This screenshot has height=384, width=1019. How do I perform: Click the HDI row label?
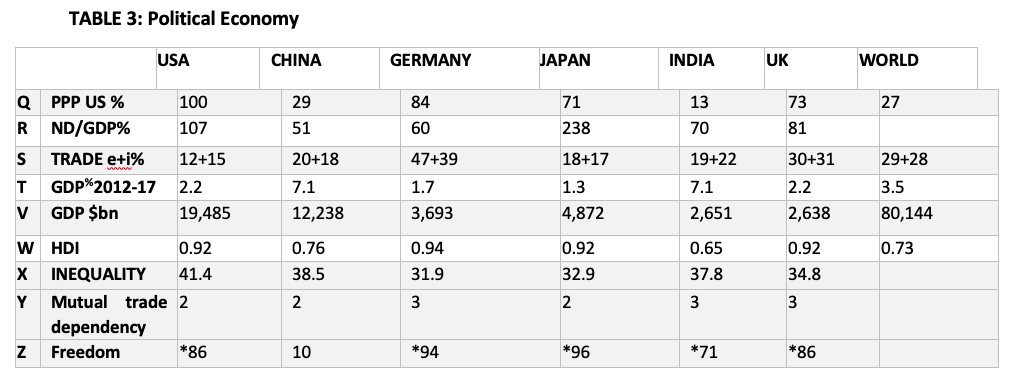pyautogui.click(x=64, y=248)
